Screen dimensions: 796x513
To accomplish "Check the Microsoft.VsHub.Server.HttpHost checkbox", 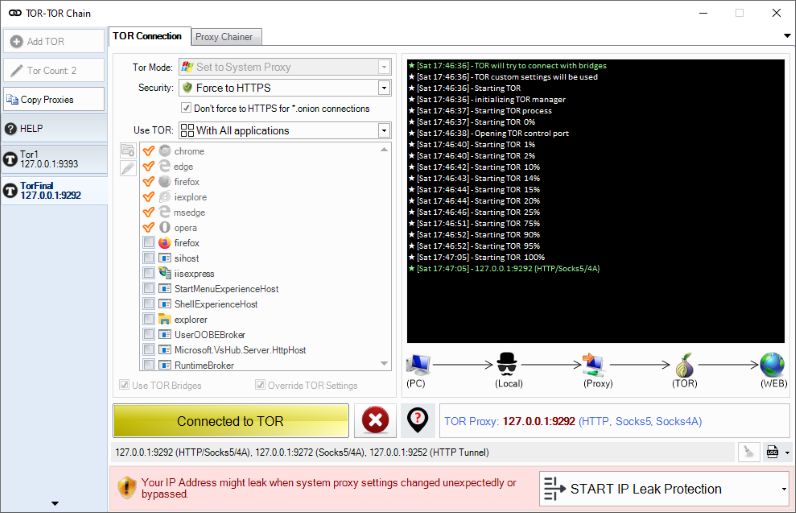I will pos(149,350).
